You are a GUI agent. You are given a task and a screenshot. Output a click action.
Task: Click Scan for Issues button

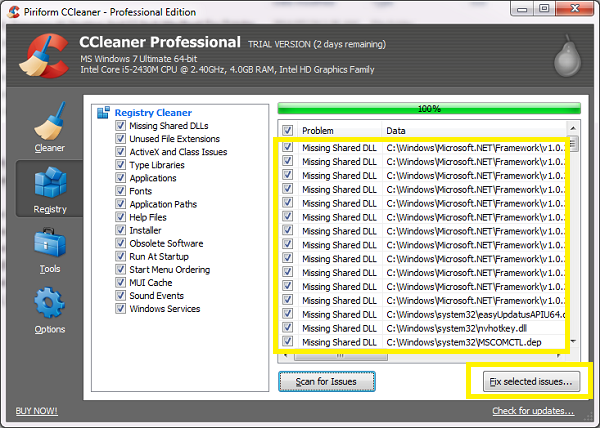(x=327, y=381)
